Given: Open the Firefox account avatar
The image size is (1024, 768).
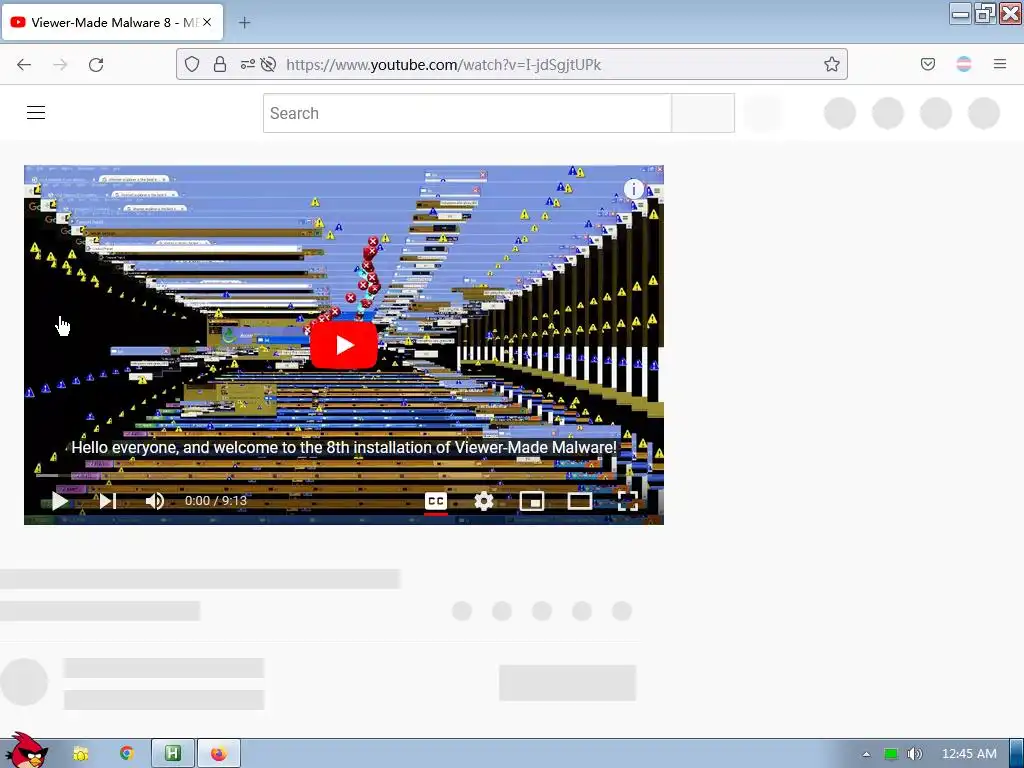Looking at the screenshot, I should (964, 64).
